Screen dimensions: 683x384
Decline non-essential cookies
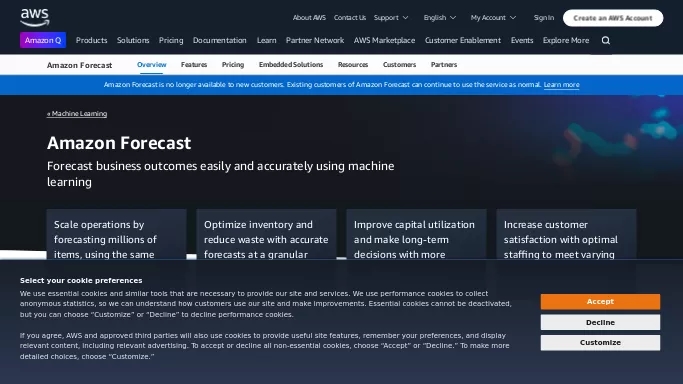point(600,322)
